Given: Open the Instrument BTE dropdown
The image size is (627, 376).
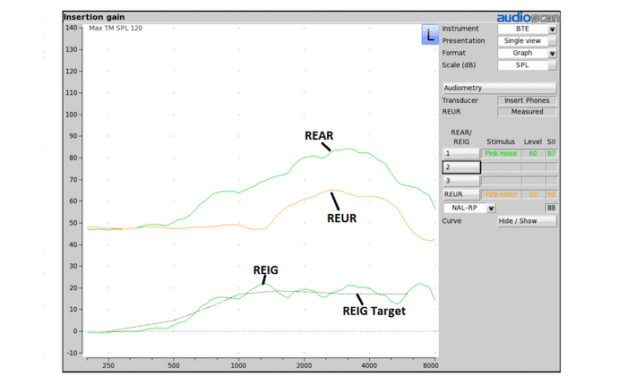Looking at the screenshot, I should (527, 29).
